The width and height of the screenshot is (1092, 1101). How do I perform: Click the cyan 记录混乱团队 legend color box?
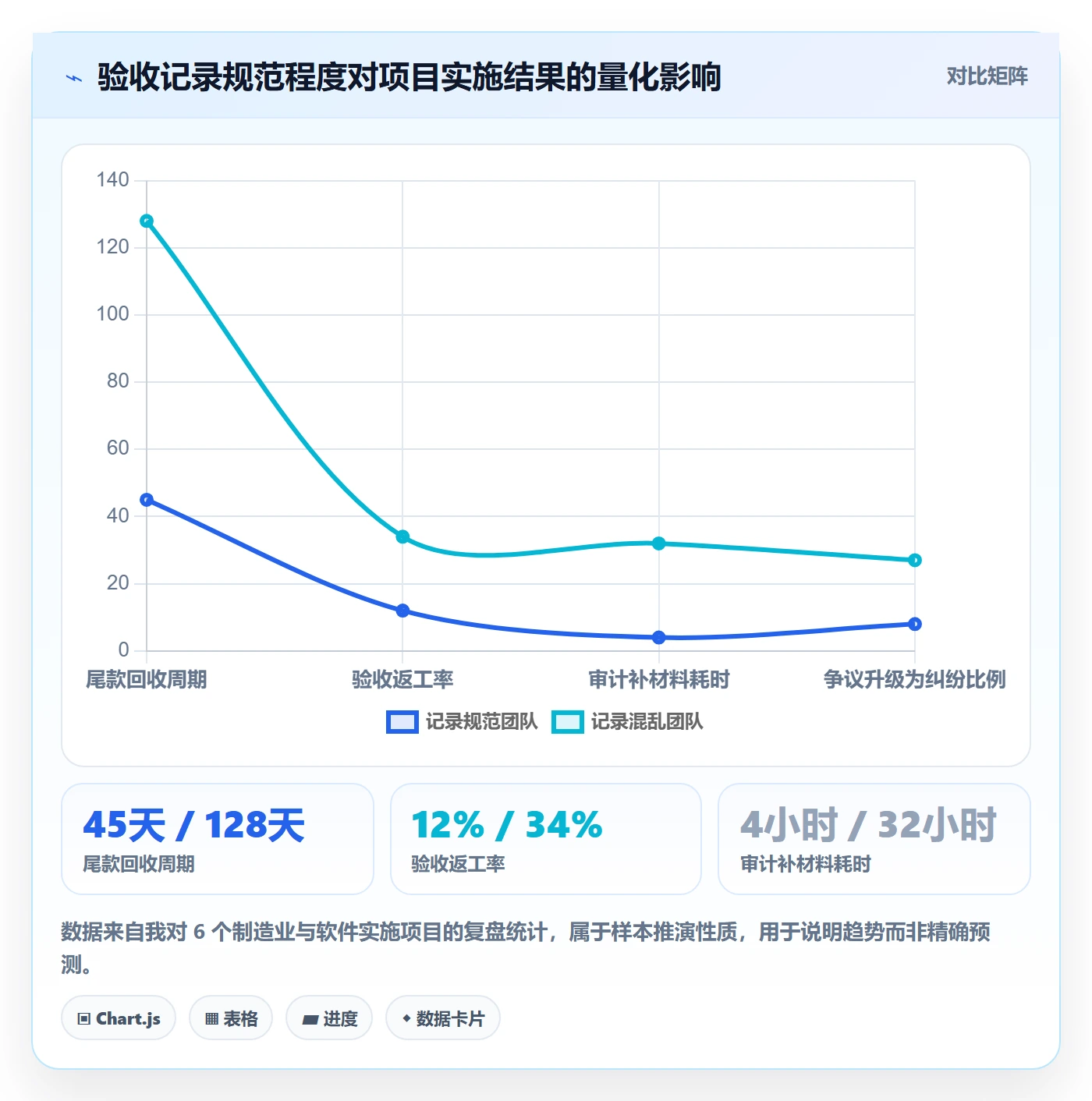[568, 722]
